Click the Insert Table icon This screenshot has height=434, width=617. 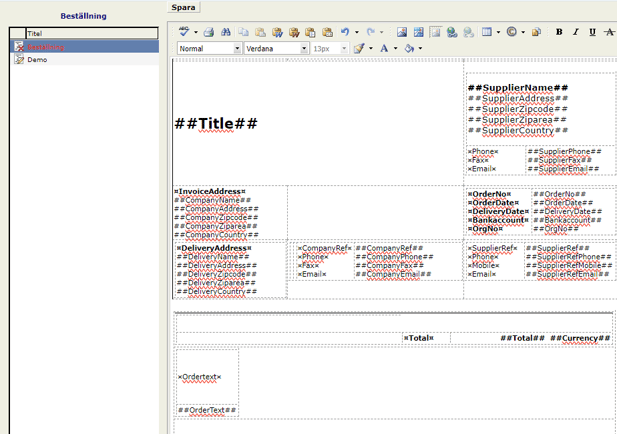(x=487, y=32)
